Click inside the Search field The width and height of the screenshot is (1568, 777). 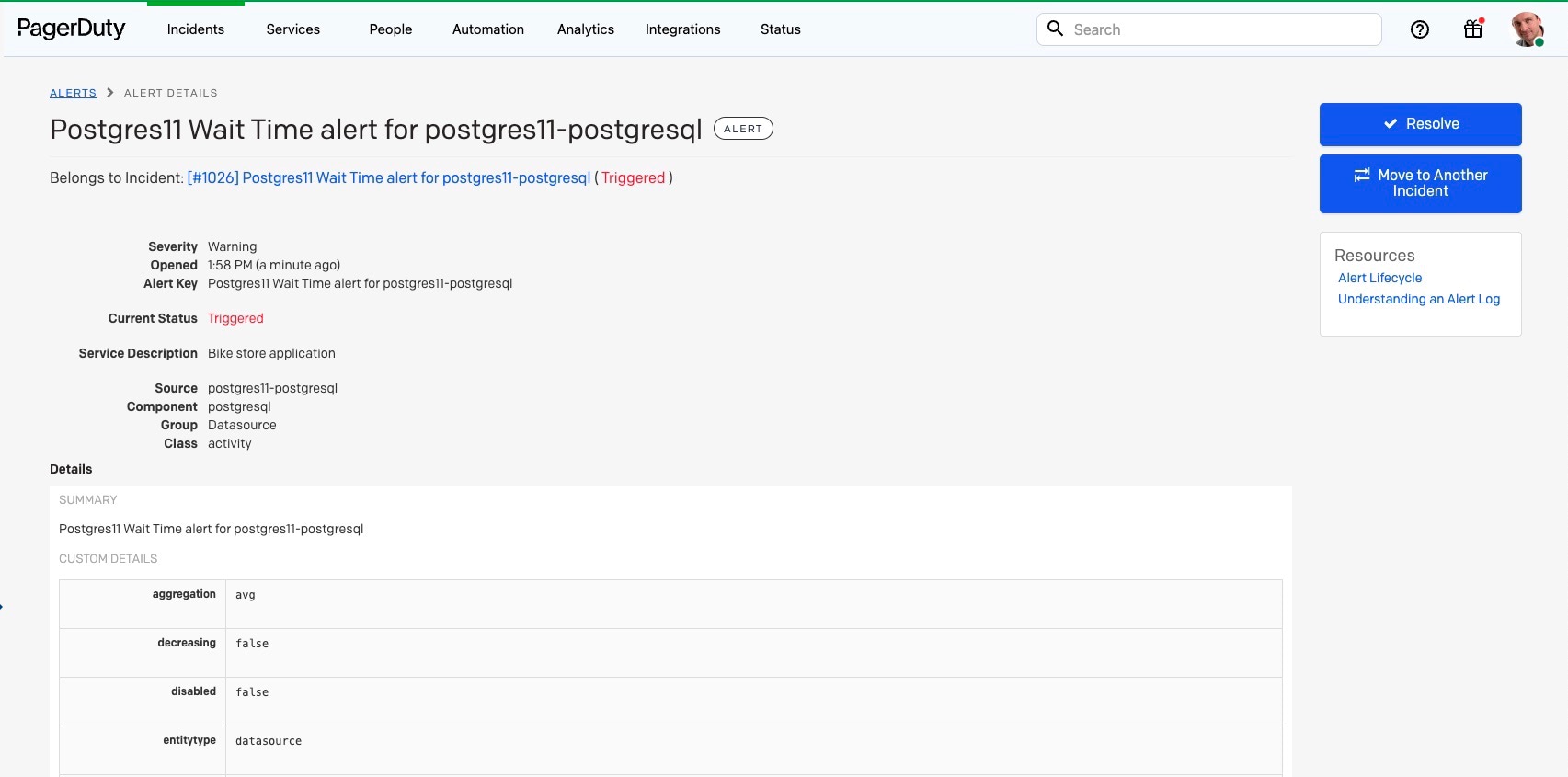(x=1208, y=29)
